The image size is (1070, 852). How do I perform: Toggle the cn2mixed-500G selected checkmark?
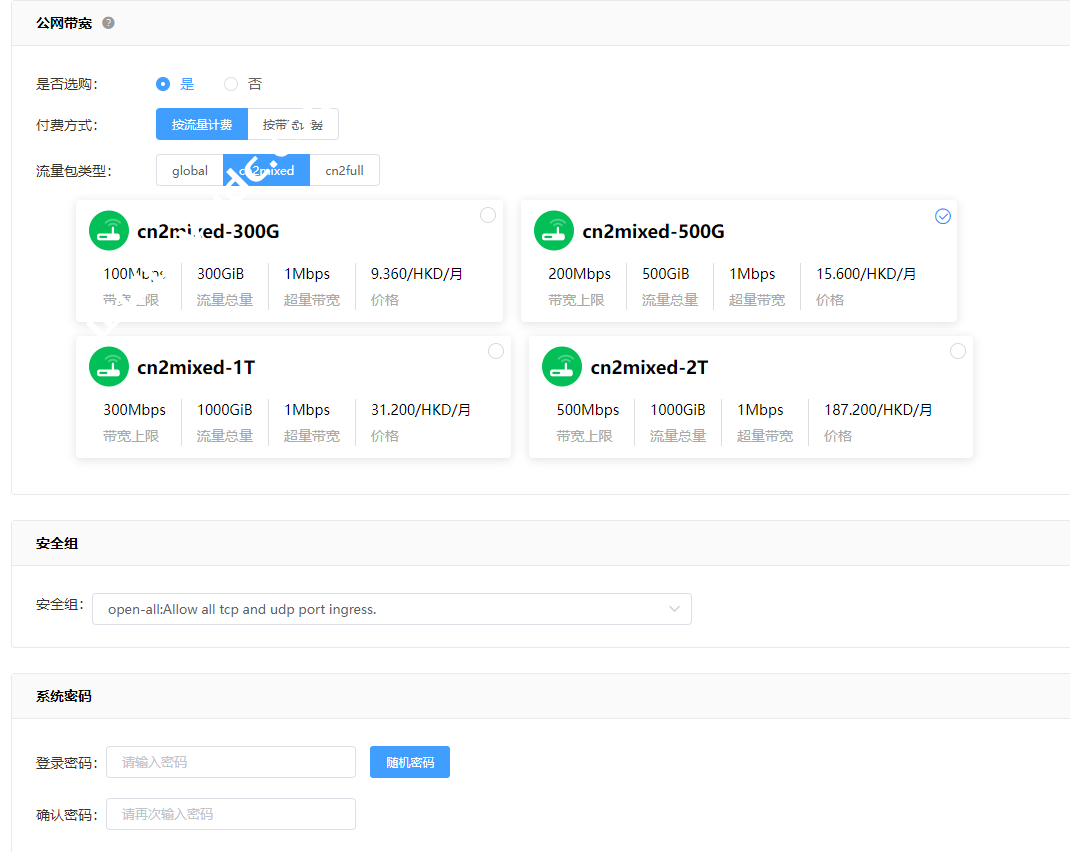click(942, 216)
